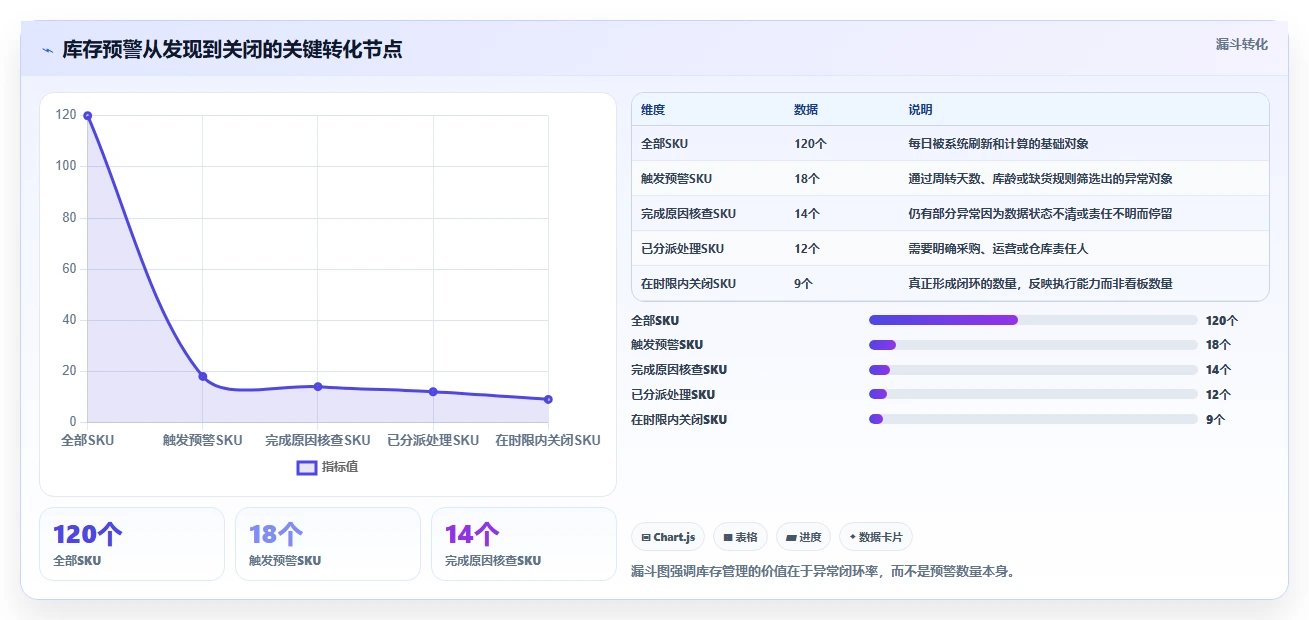Click the 120个 value in the table
Image resolution: width=1309 pixels, height=620 pixels.
tap(810, 144)
